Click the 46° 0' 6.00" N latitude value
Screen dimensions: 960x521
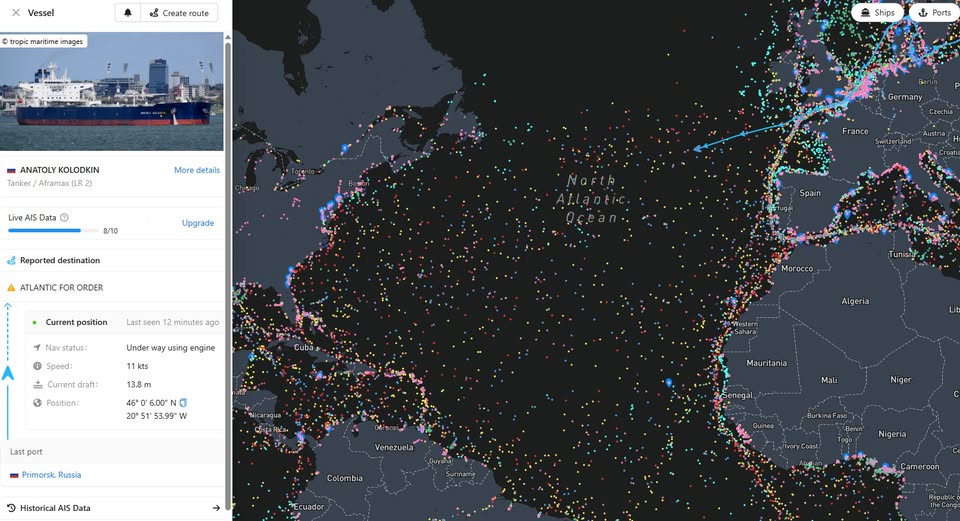tap(151, 403)
